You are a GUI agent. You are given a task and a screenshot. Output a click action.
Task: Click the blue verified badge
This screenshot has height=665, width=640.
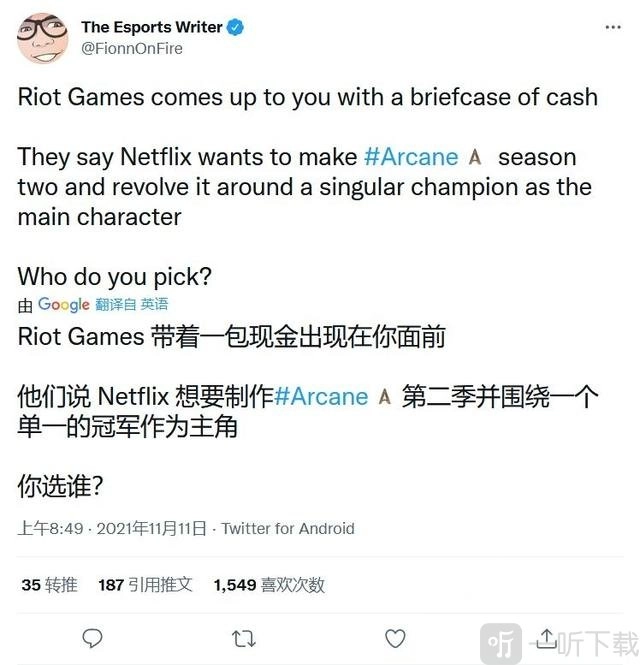pyautogui.click(x=235, y=27)
